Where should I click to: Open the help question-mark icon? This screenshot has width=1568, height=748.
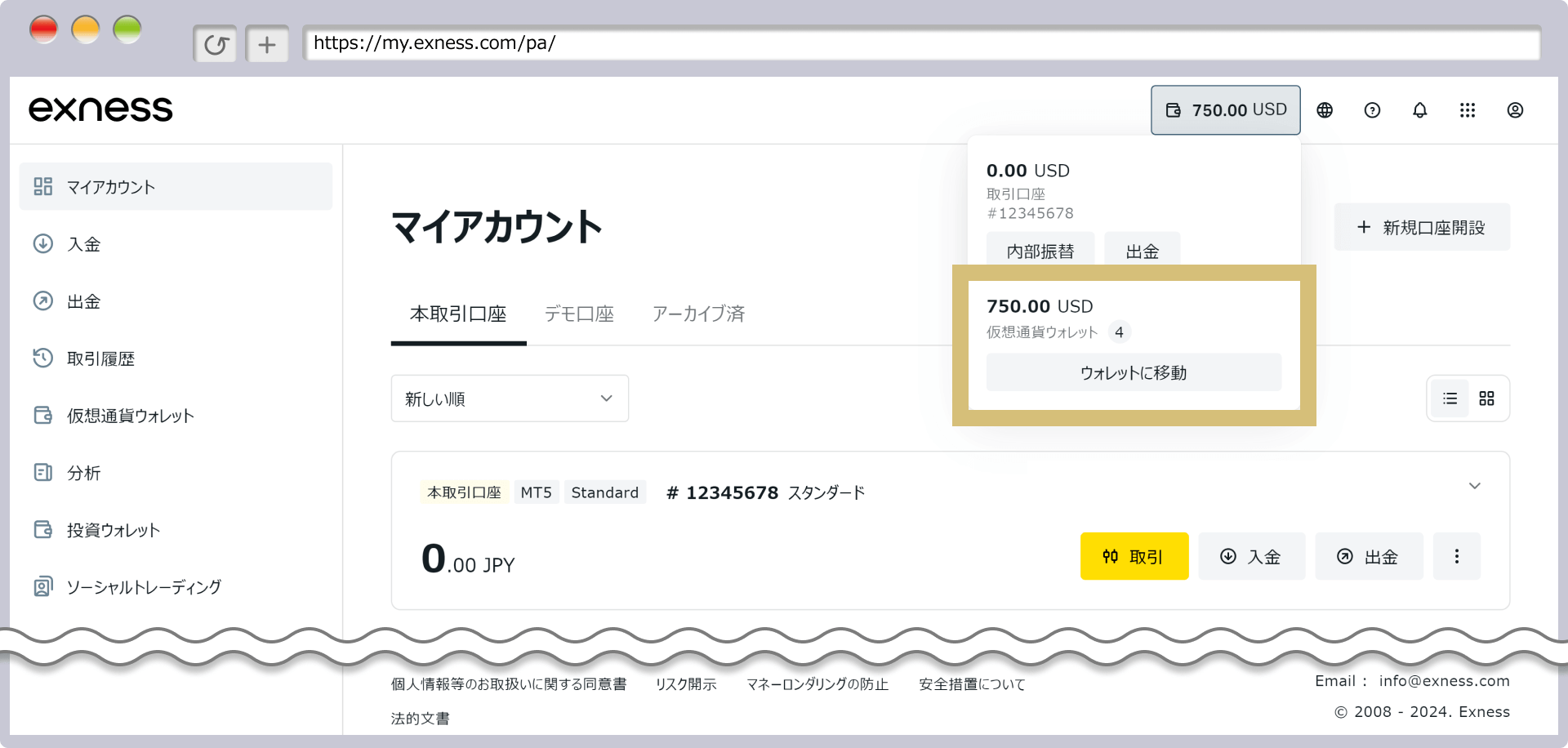tap(1372, 110)
